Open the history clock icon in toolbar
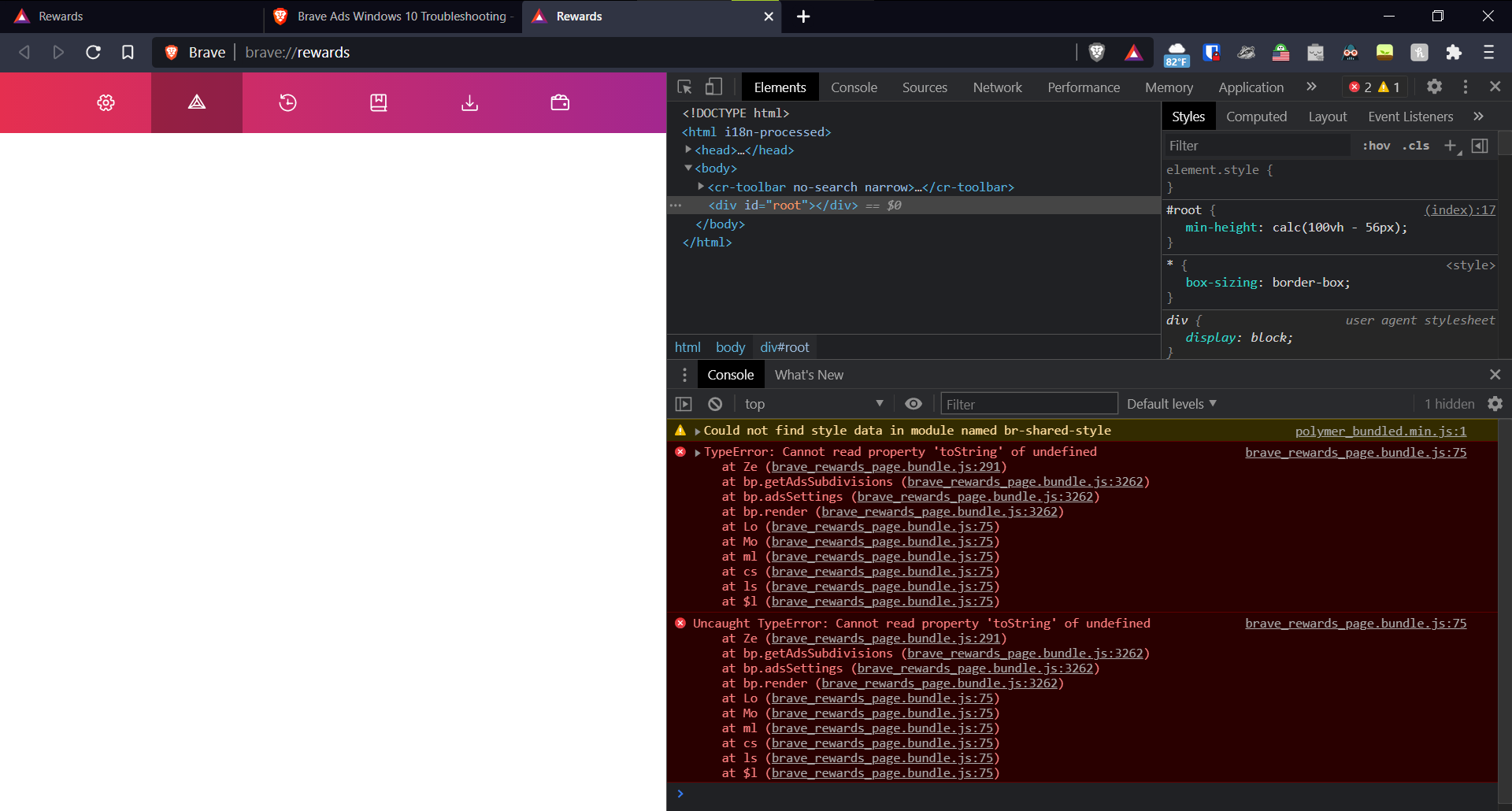The width and height of the screenshot is (1512, 811). (x=287, y=102)
